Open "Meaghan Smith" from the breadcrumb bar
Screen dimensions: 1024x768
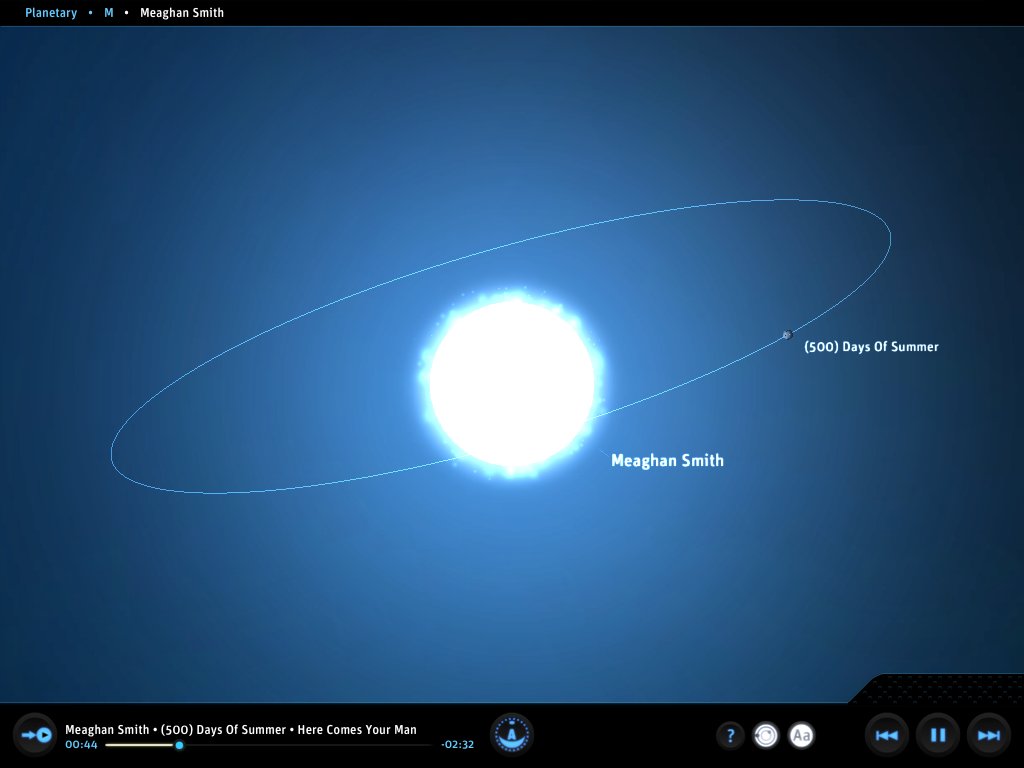(182, 12)
